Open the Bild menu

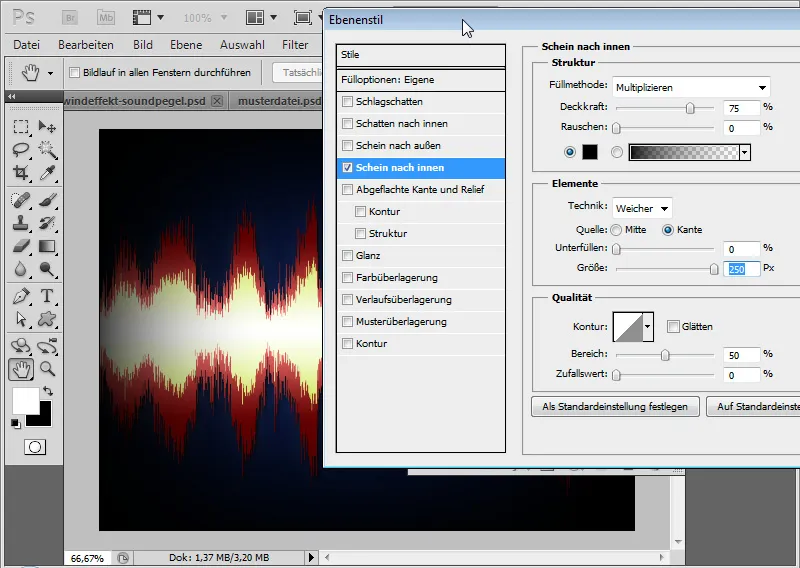[x=143, y=45]
